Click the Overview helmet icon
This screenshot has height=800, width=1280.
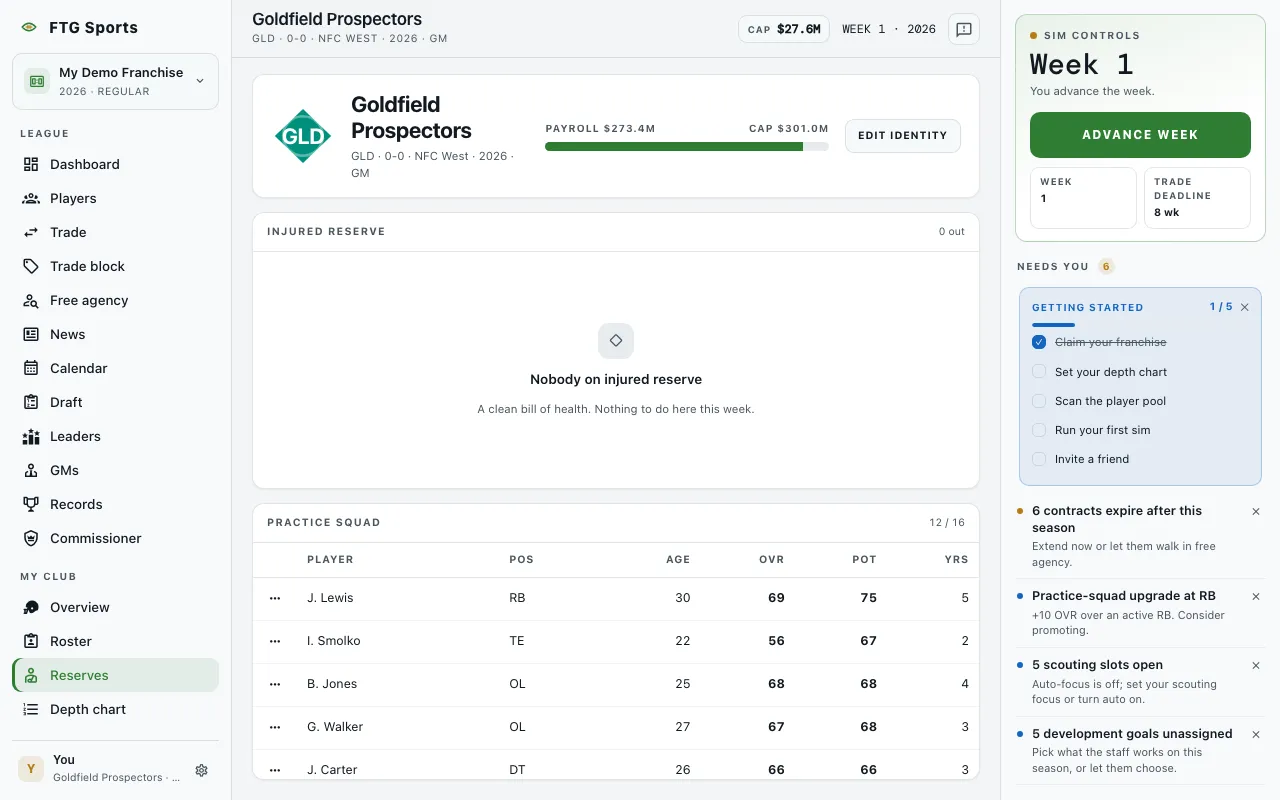click(x=31, y=607)
